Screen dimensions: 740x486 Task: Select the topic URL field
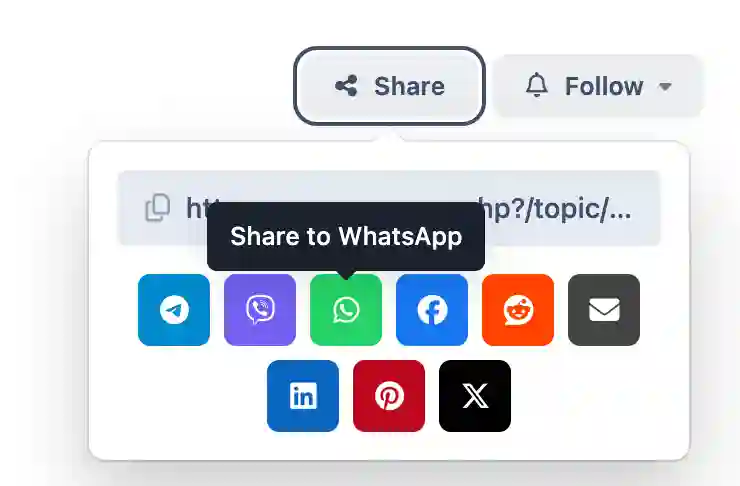click(x=389, y=208)
